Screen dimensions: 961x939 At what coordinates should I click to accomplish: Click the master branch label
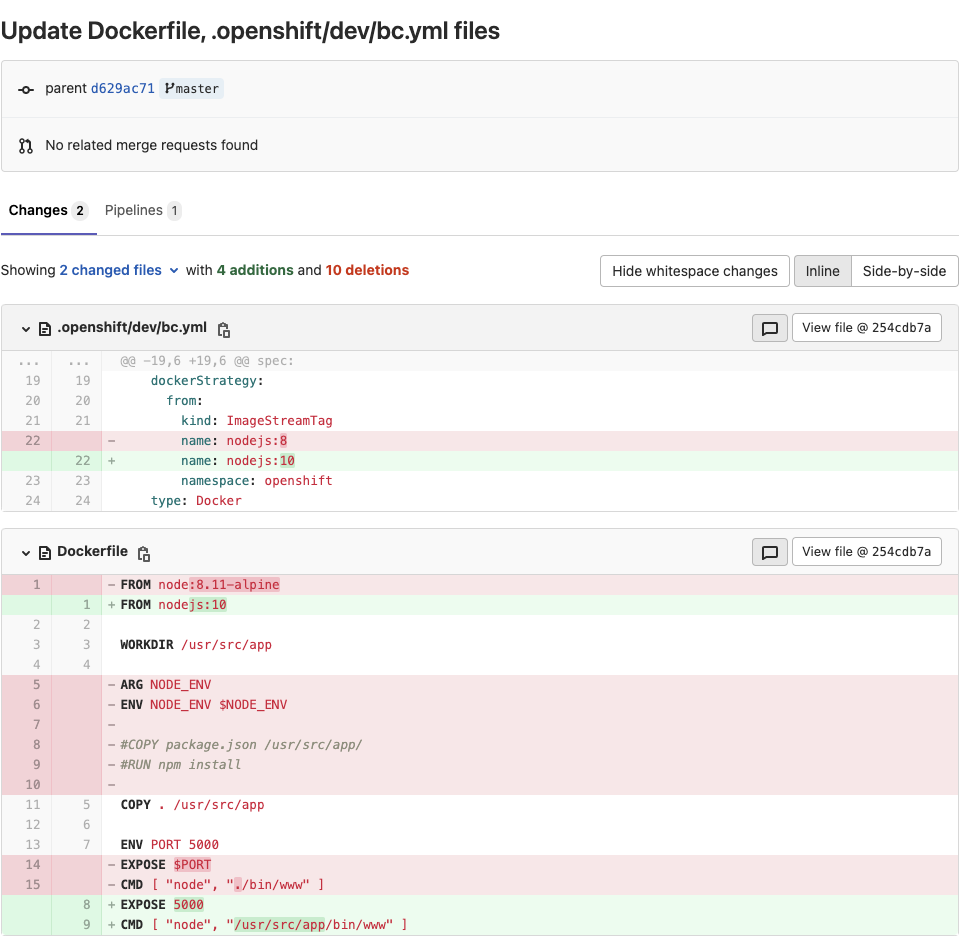[191, 88]
